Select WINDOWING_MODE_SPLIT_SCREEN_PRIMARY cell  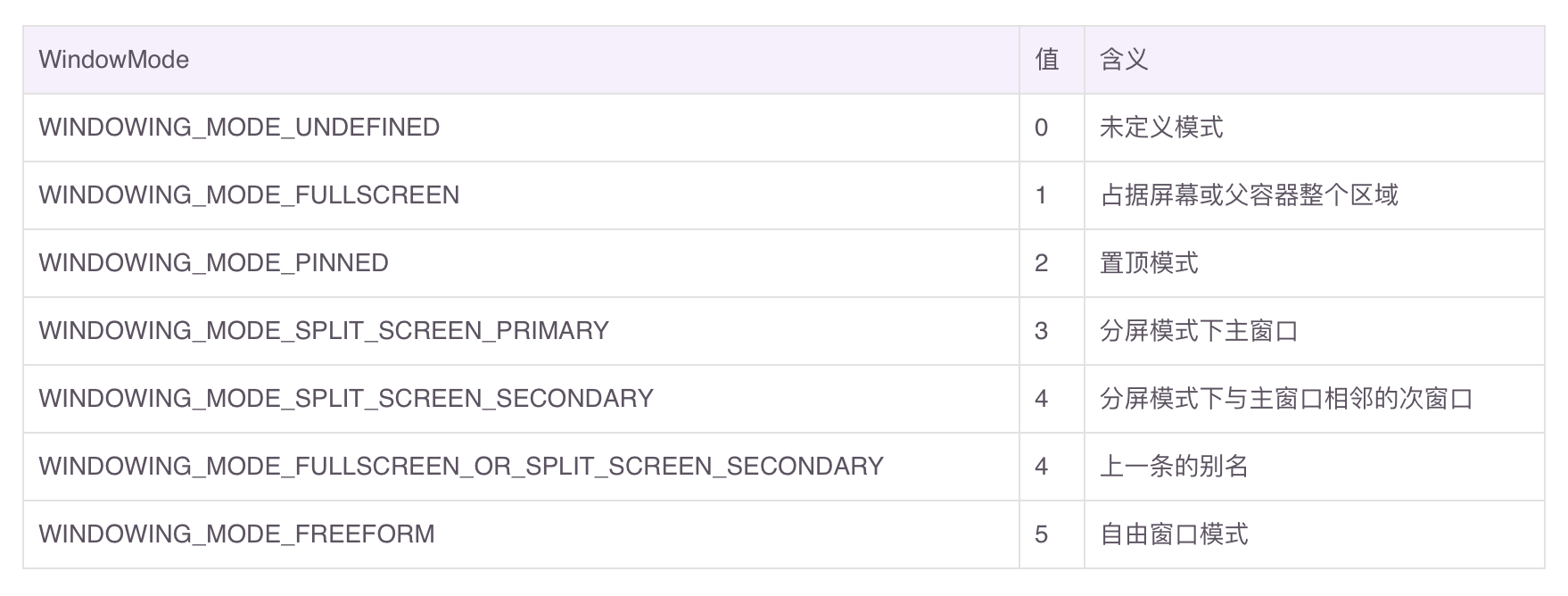tap(521, 331)
